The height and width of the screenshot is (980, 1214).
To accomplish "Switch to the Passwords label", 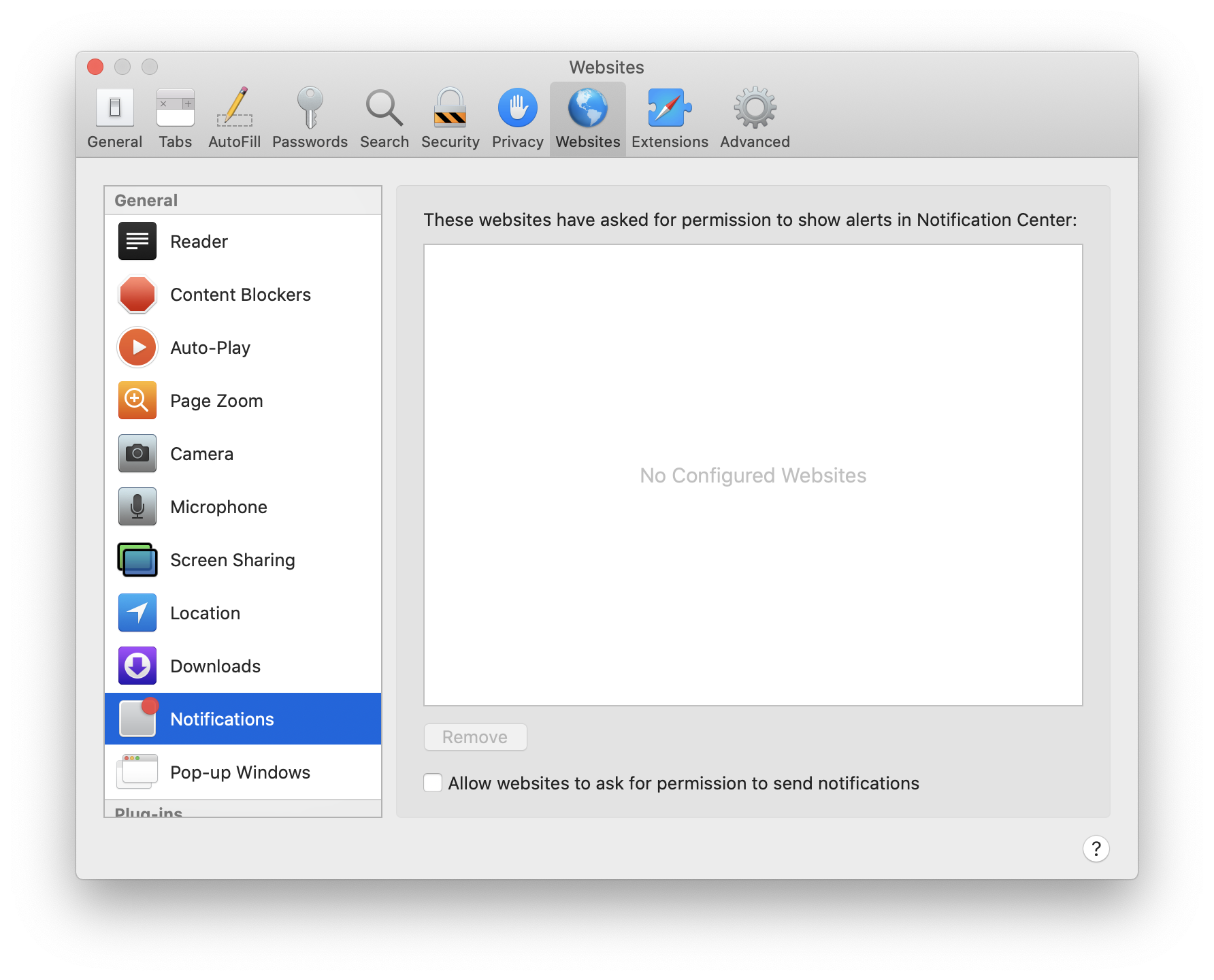I will 310,142.
